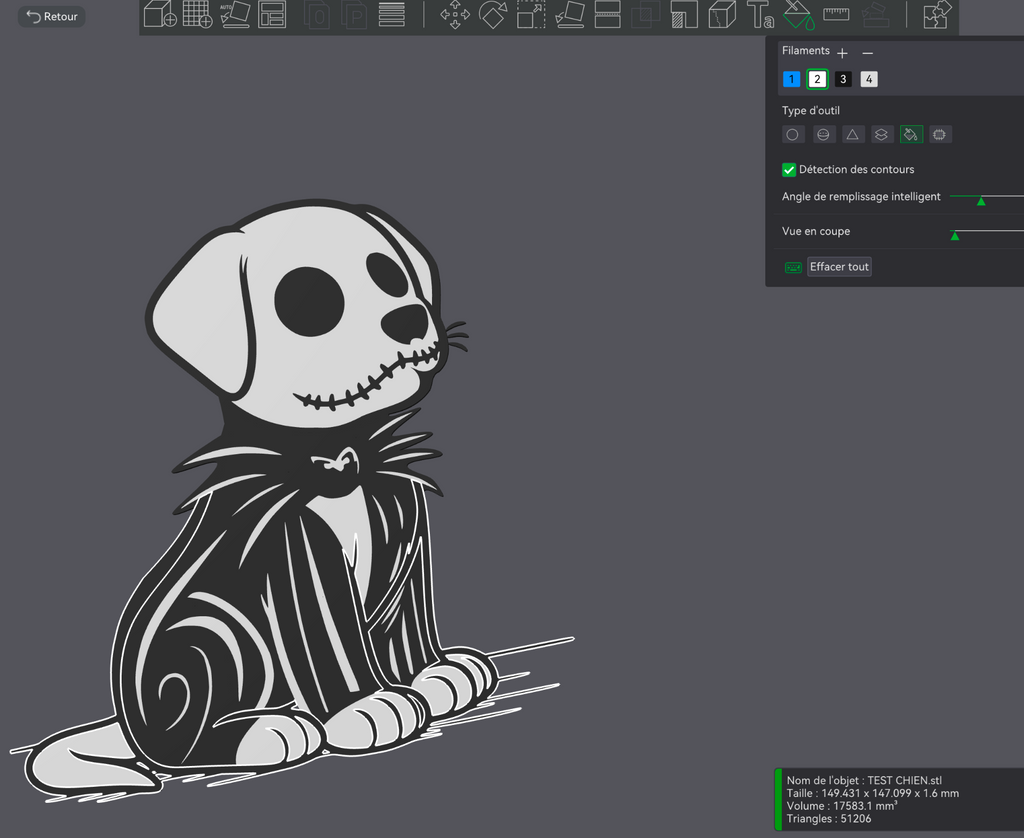Viewport: 1024px width, 838px height.
Task: Select the Cut tool
Action: (607, 14)
